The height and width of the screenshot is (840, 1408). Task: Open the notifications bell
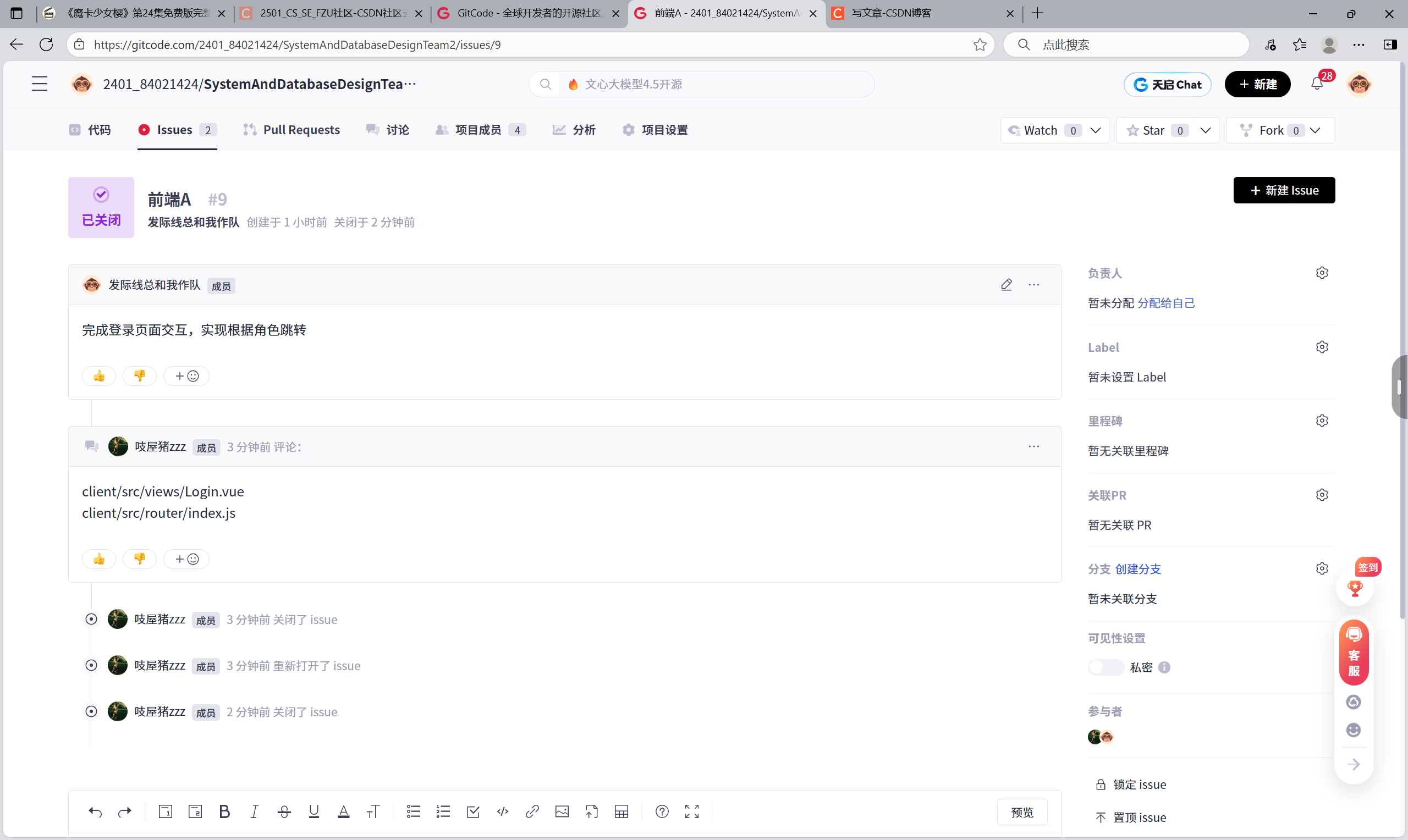1317,84
